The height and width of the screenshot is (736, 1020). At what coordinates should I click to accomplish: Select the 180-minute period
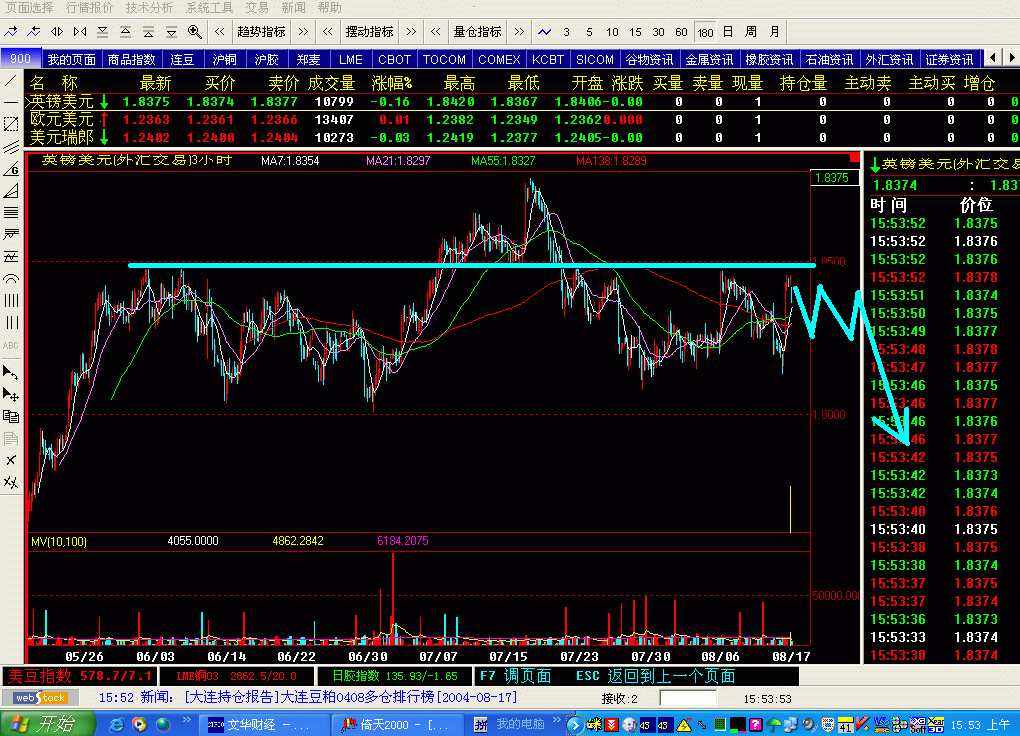click(x=705, y=32)
